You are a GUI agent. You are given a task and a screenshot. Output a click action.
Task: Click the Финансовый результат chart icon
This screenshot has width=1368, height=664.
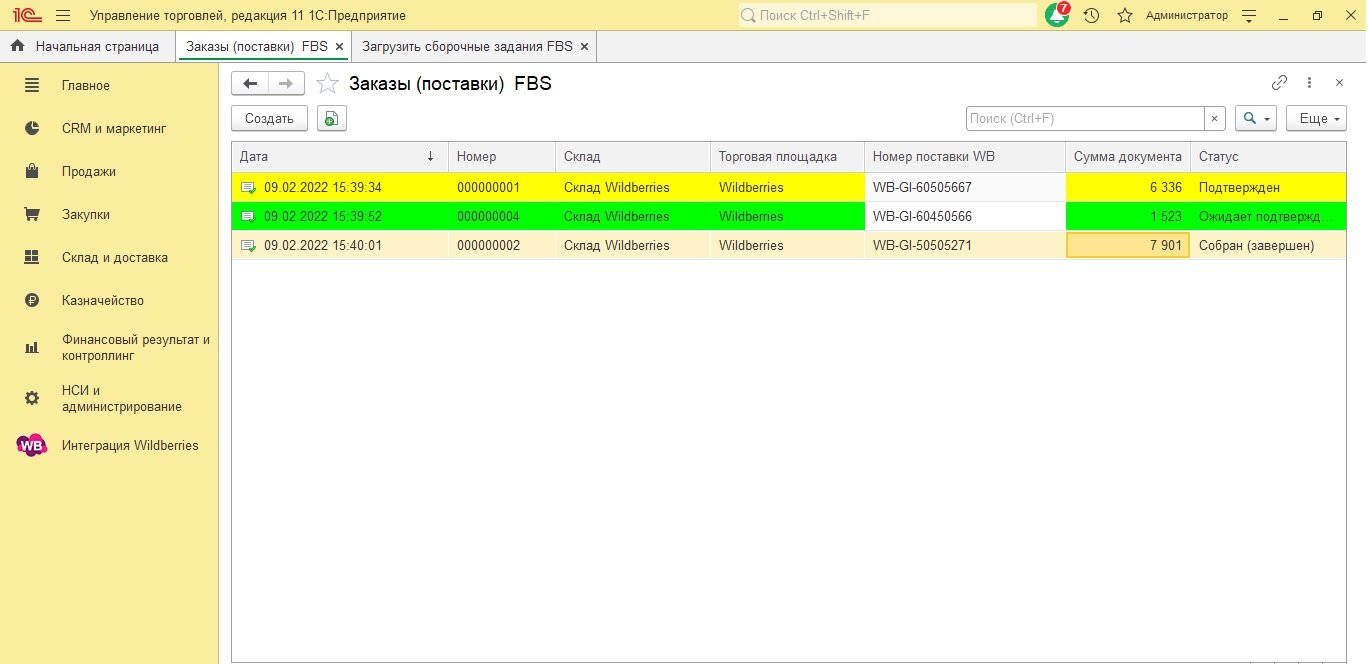pos(32,348)
